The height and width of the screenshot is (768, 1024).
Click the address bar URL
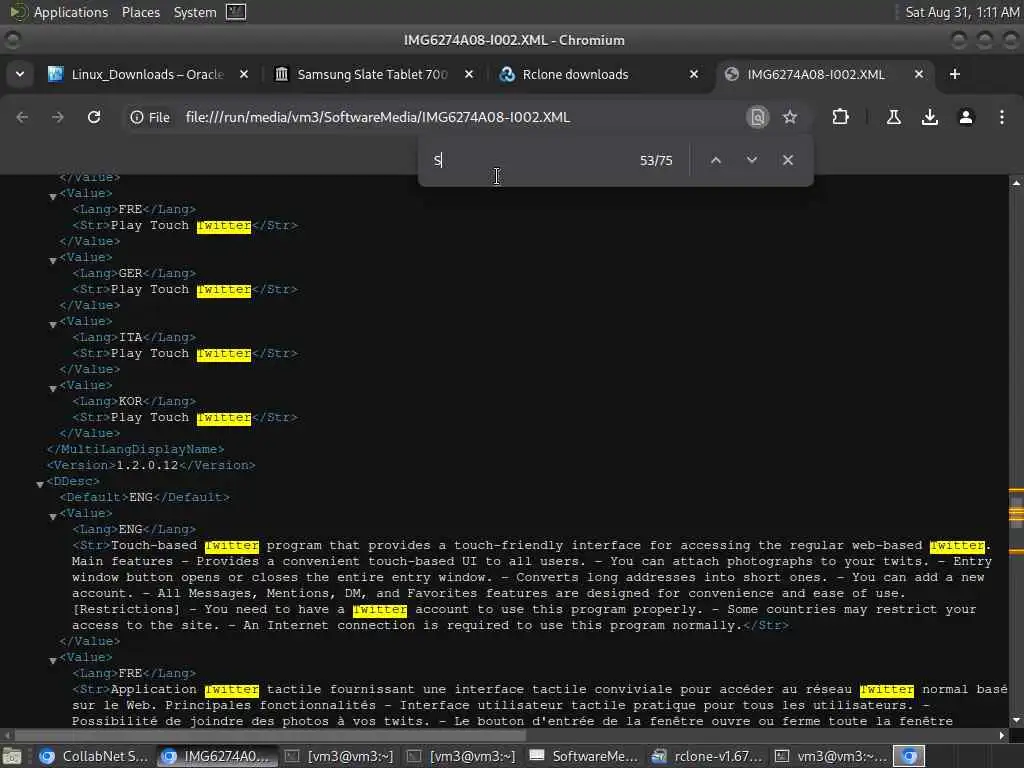click(377, 117)
